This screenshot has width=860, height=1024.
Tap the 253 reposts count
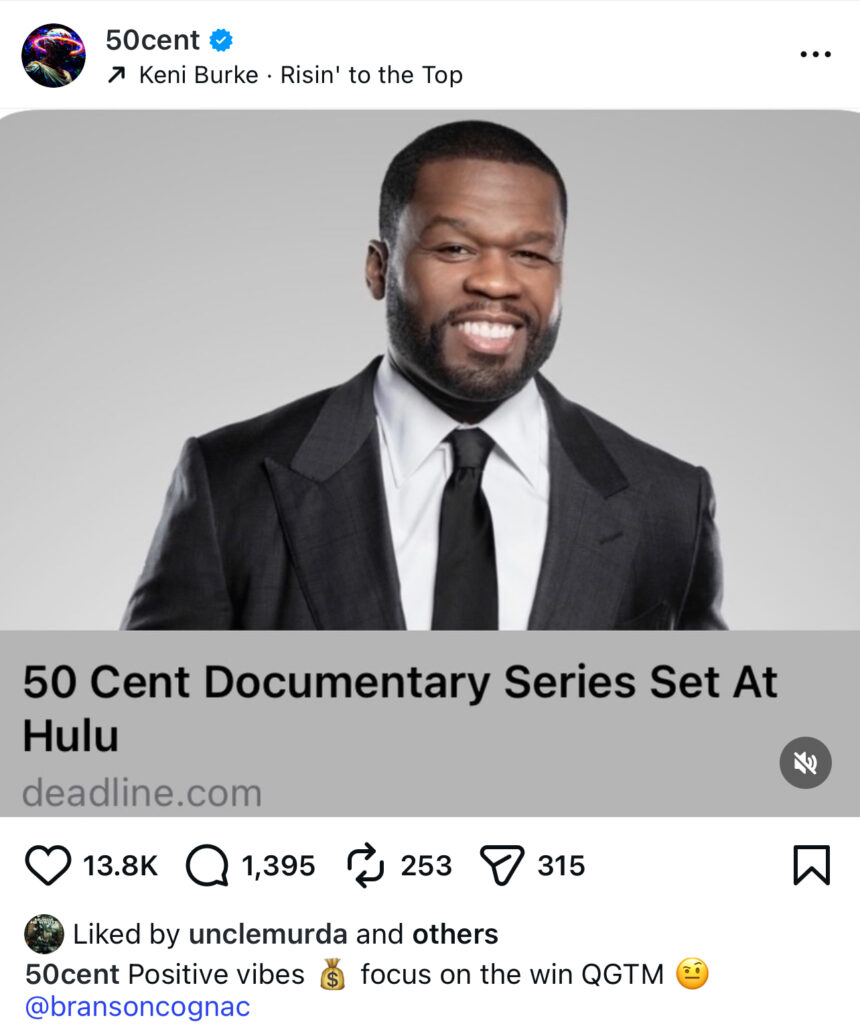click(x=426, y=866)
